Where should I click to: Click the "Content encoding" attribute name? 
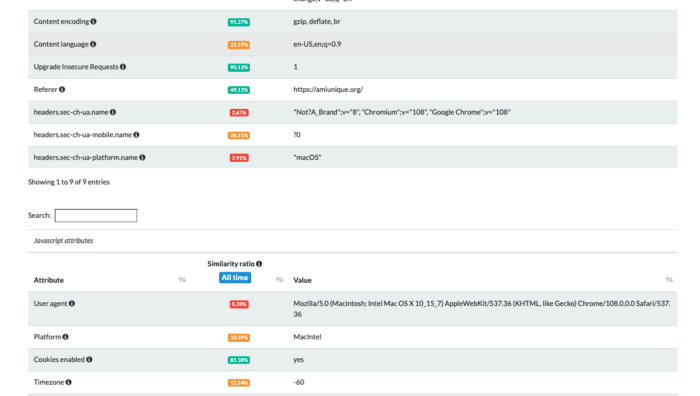[61, 21]
